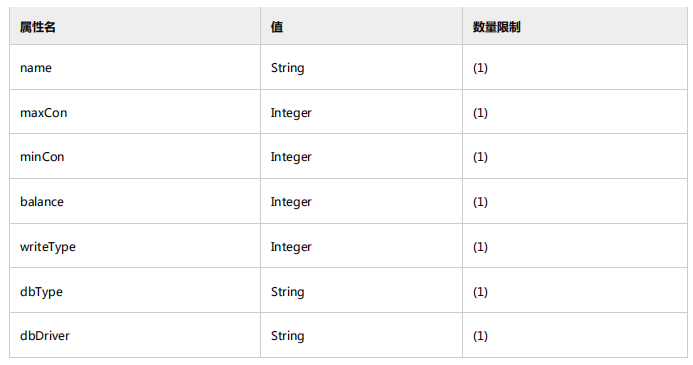Click String value in name row
Screen dimensions: 693x365
(287, 68)
